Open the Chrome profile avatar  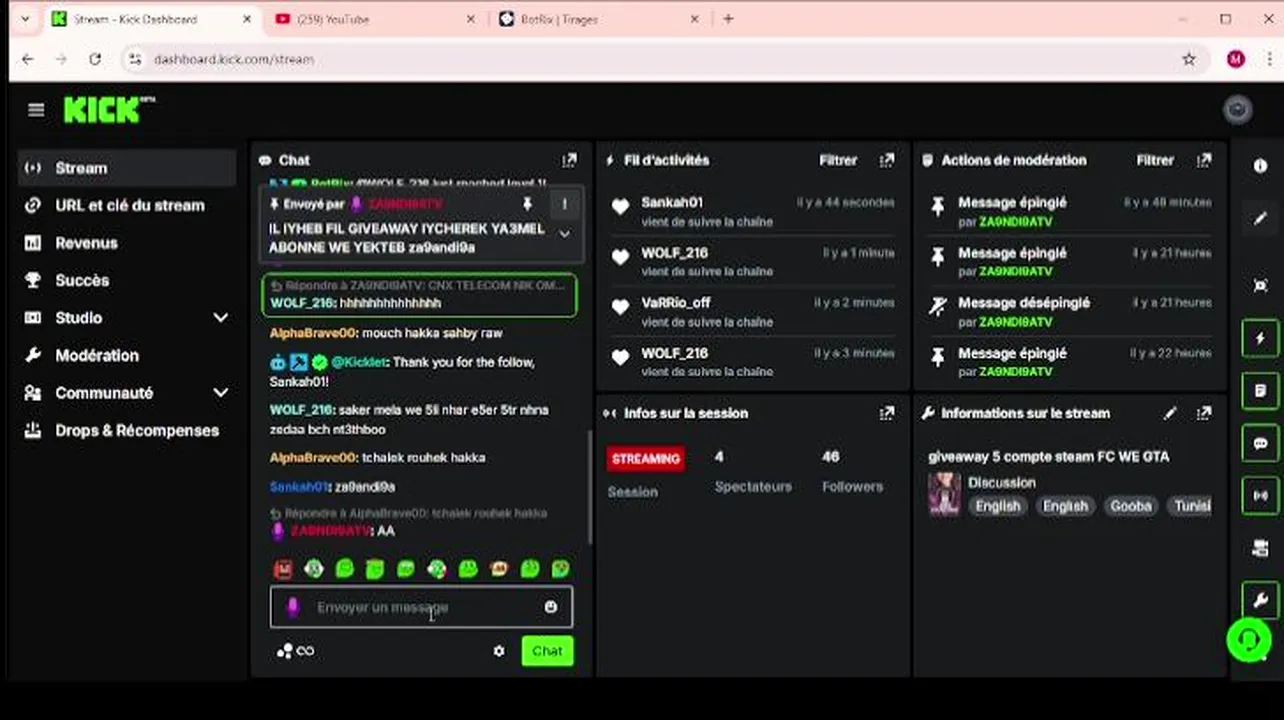1236,59
